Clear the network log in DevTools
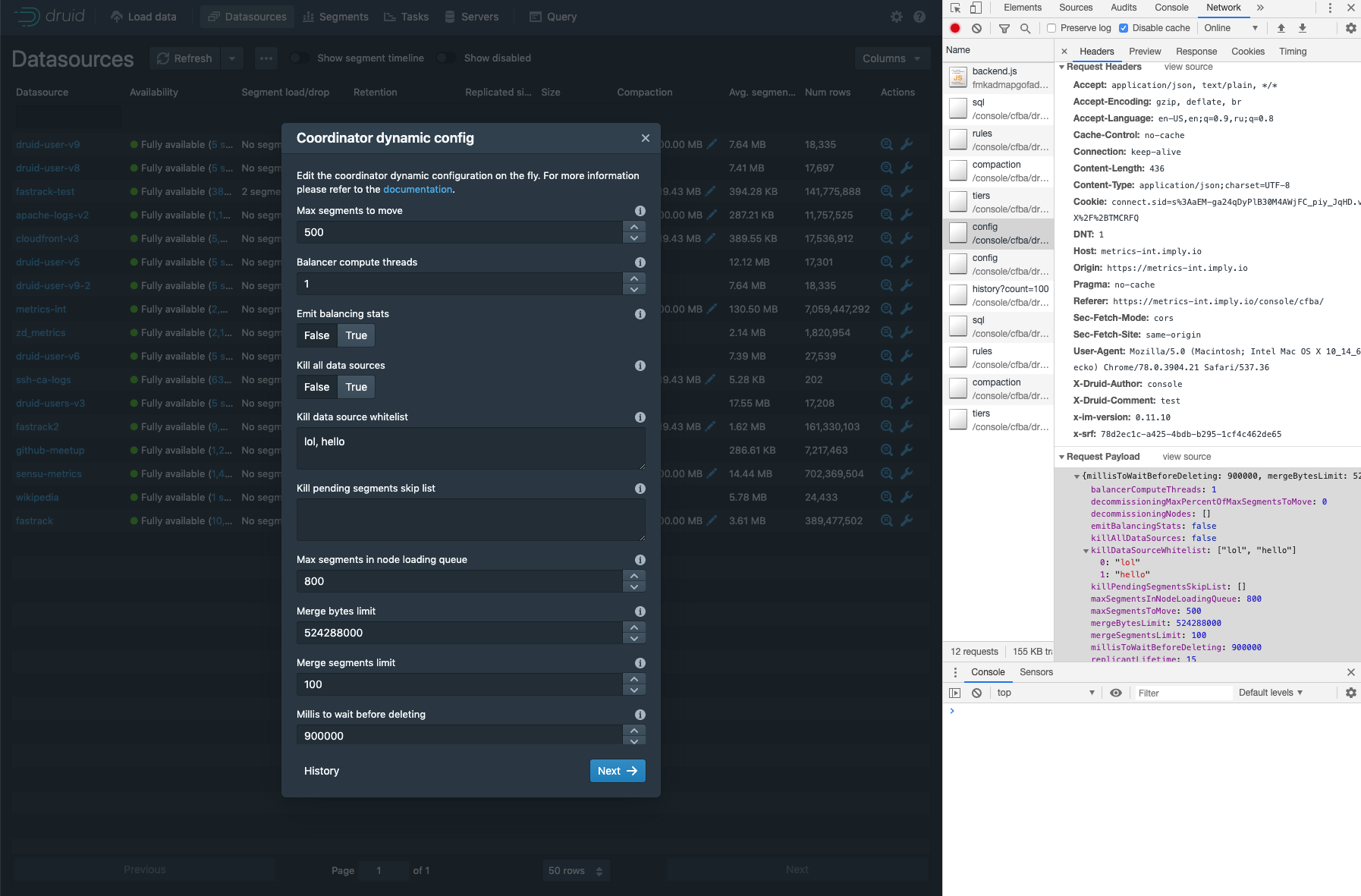The width and height of the screenshot is (1361, 896). pyautogui.click(x=977, y=28)
